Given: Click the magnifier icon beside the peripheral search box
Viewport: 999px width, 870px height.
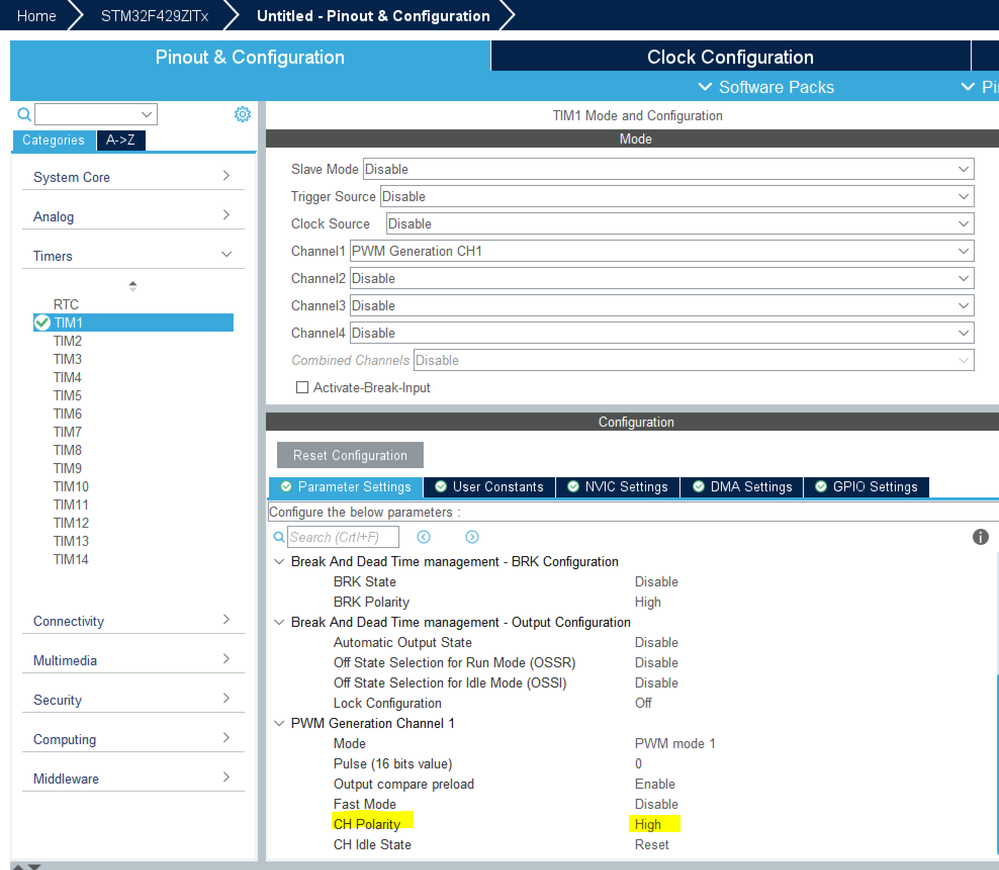Looking at the screenshot, I should [24, 114].
